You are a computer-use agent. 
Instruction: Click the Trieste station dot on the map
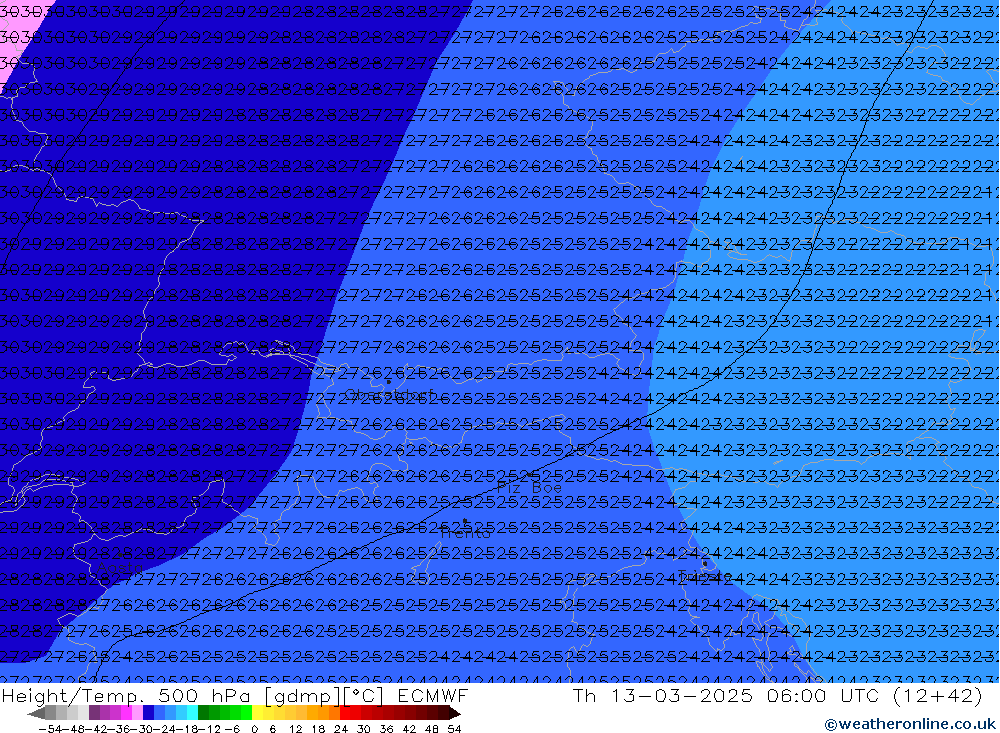pyautogui.click(x=705, y=563)
